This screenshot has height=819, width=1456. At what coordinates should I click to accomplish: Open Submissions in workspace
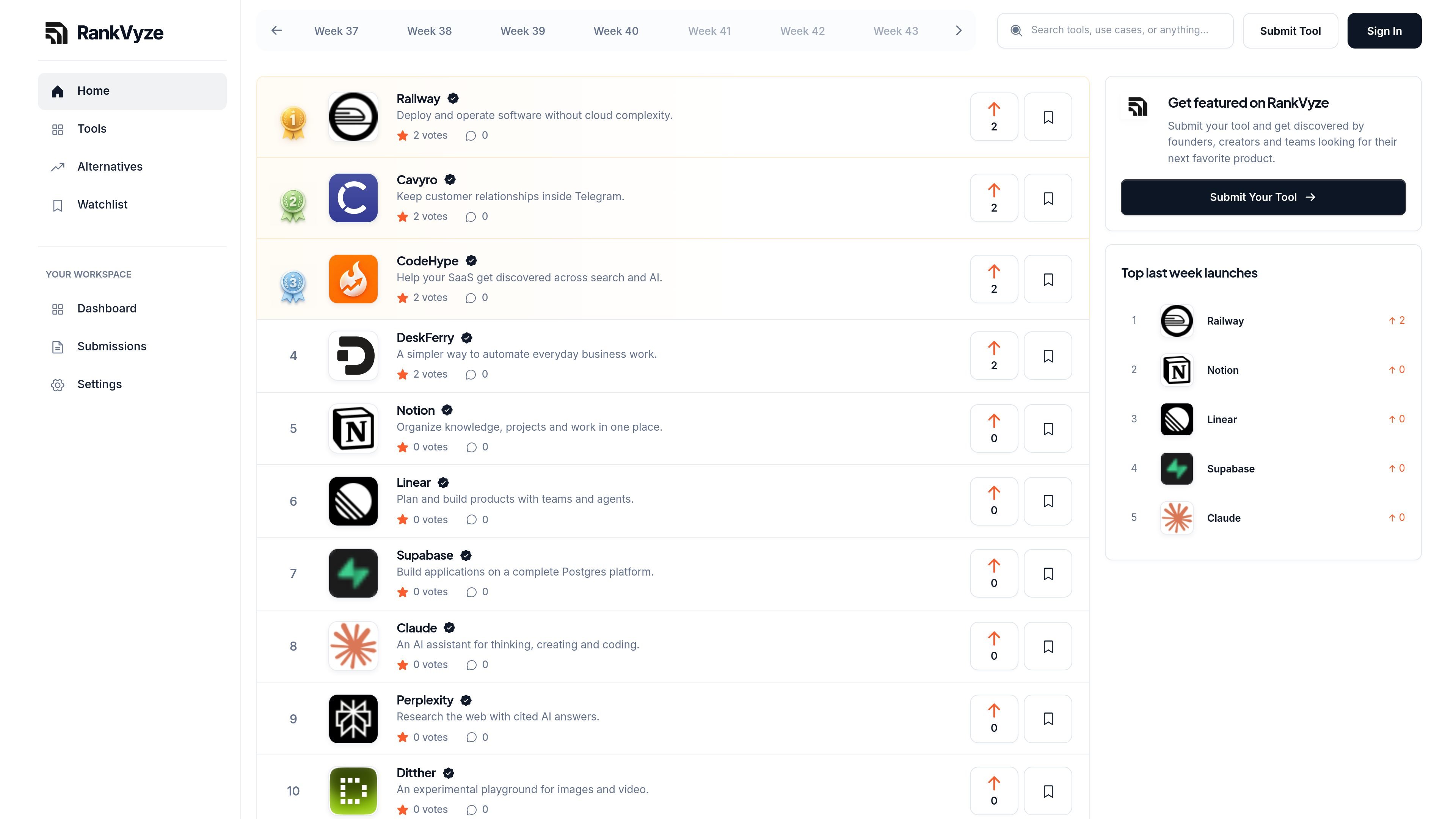click(x=132, y=347)
